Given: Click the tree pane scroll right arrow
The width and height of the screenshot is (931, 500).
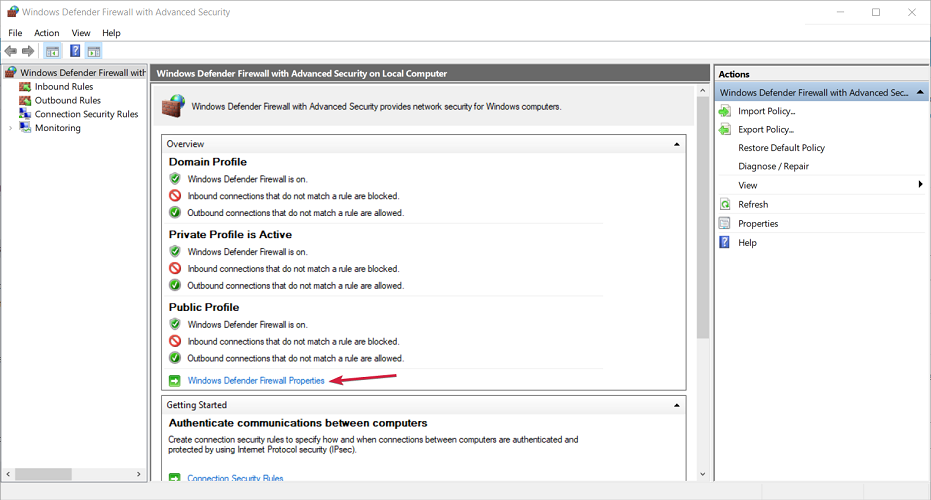Looking at the screenshot, I should coord(138,474).
